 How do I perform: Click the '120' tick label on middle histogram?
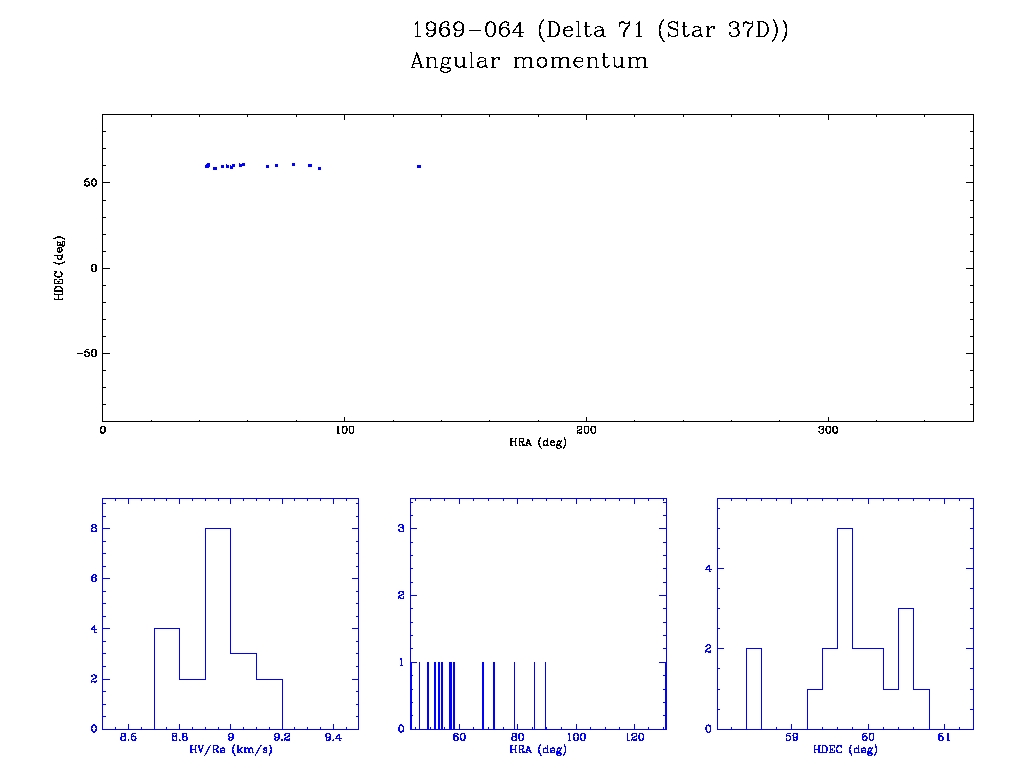(634, 738)
